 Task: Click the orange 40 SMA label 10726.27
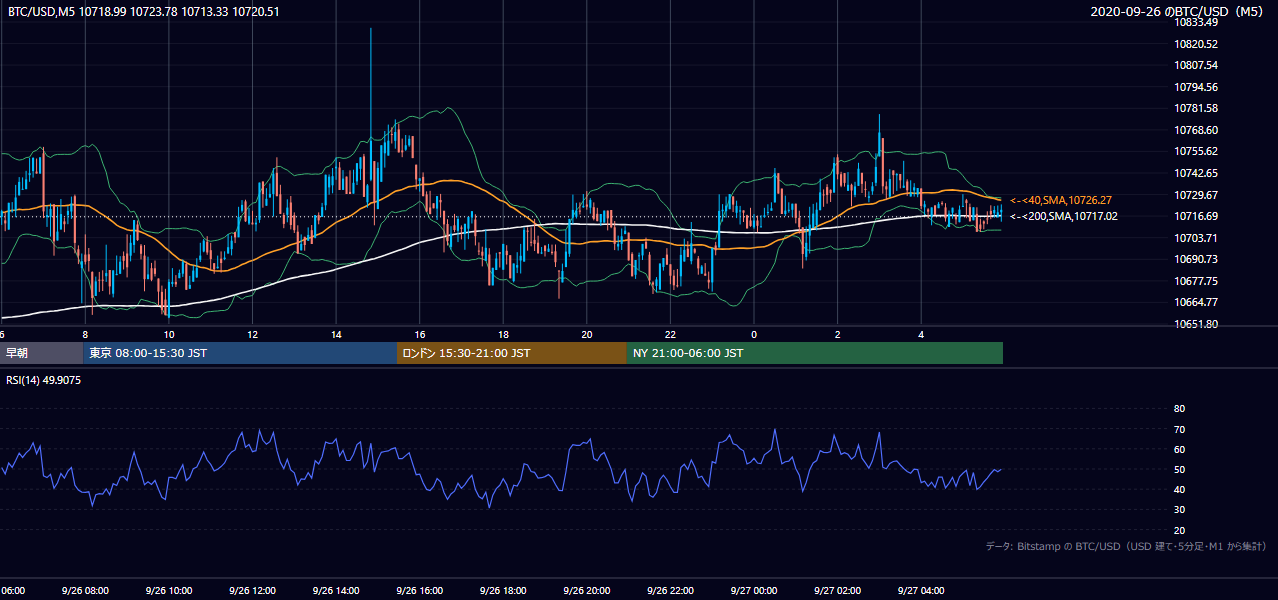[1063, 200]
